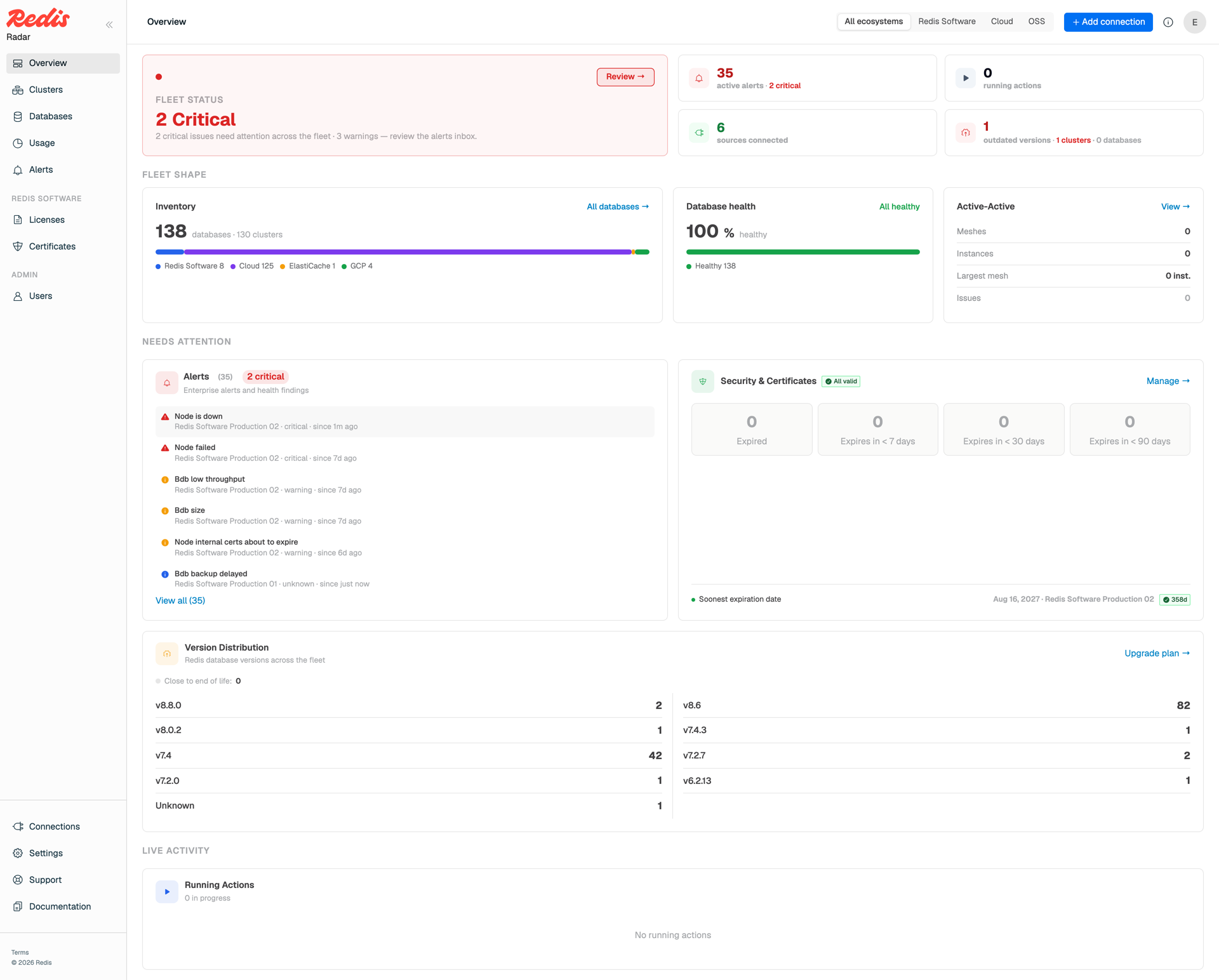
Task: Click the database health green bar
Action: (803, 252)
